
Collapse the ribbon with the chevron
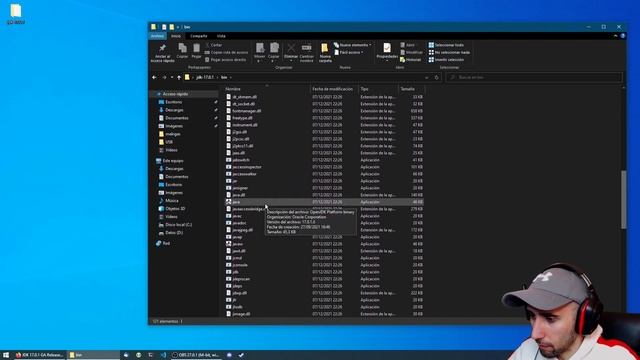point(616,36)
